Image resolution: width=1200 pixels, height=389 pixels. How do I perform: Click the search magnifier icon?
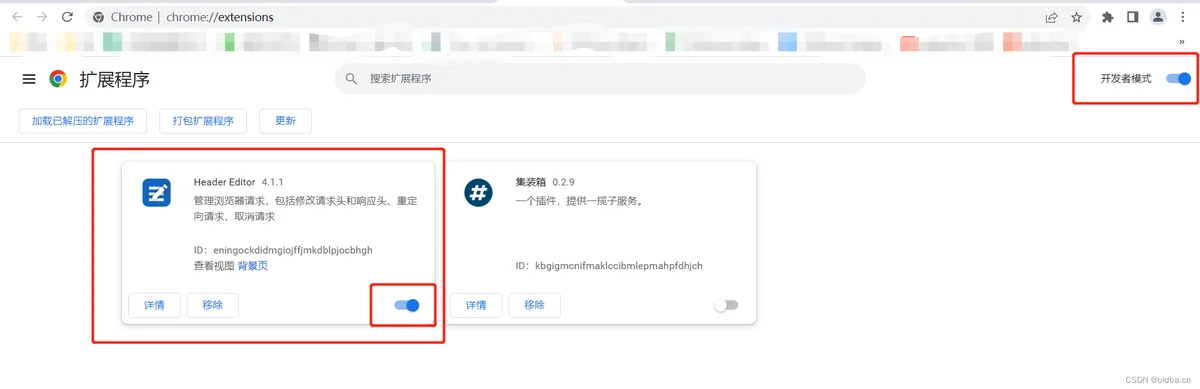click(351, 78)
